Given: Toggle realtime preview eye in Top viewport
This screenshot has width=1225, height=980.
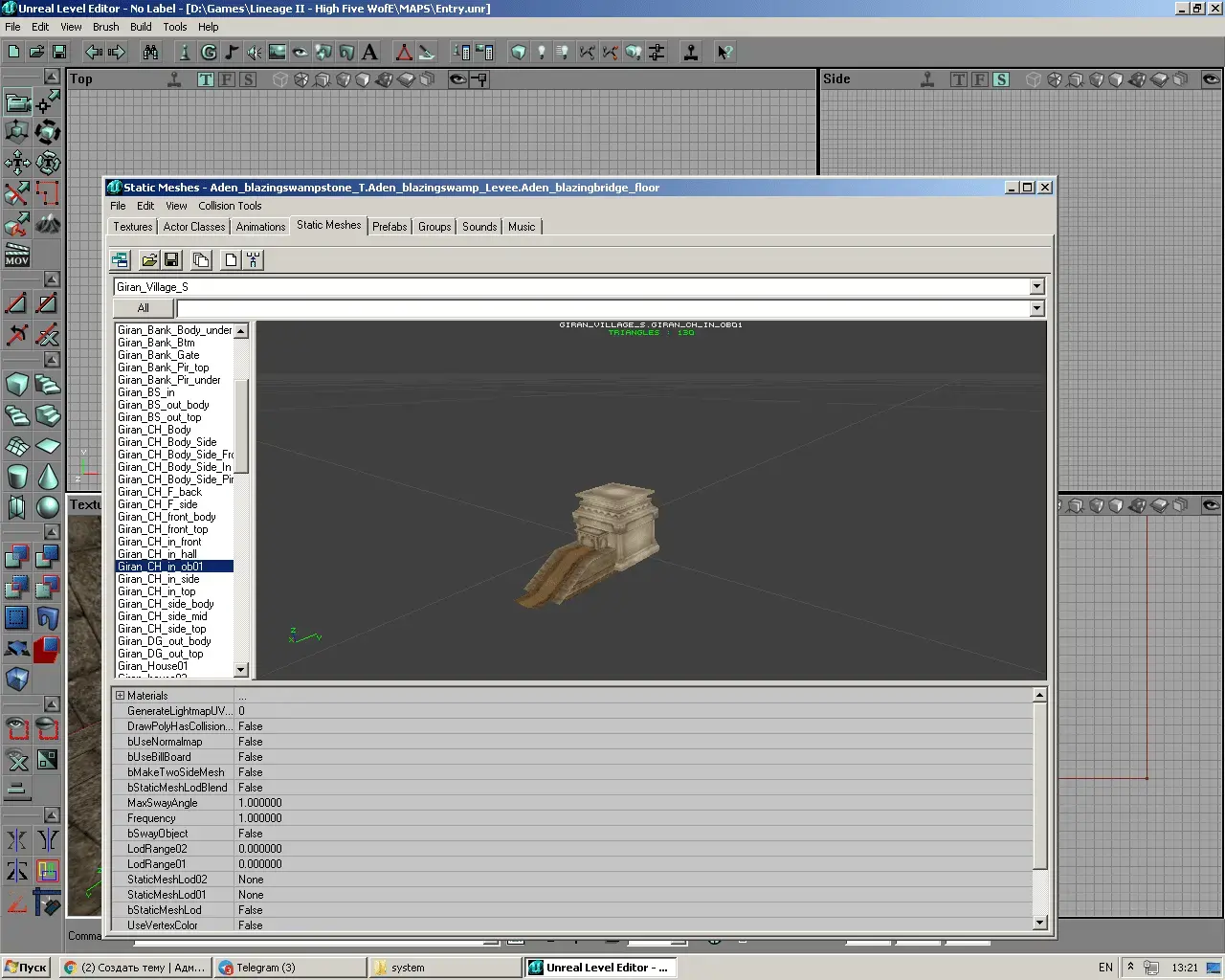Looking at the screenshot, I should click(x=458, y=79).
